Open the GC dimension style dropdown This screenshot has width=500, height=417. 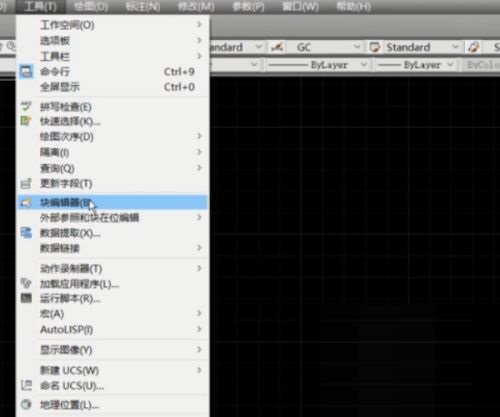coord(357,47)
